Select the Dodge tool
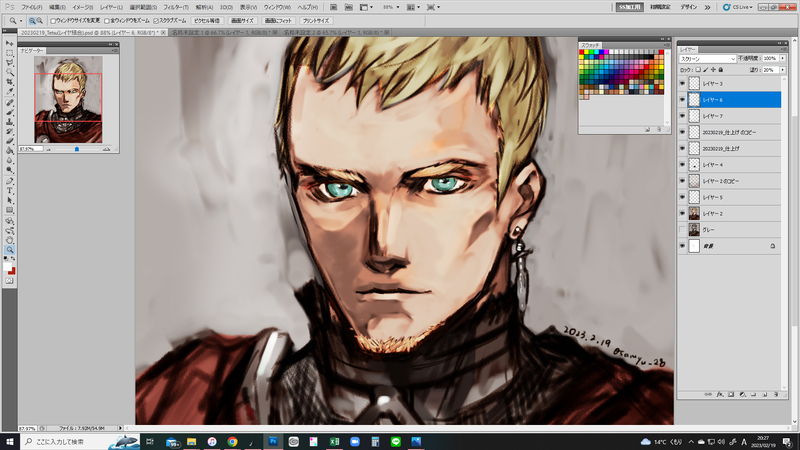Viewport: 800px width, 450px height. (10, 170)
